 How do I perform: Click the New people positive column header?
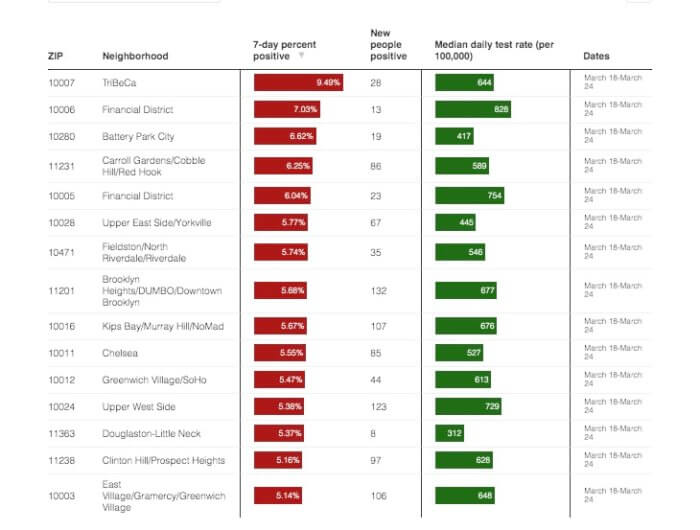click(x=388, y=45)
